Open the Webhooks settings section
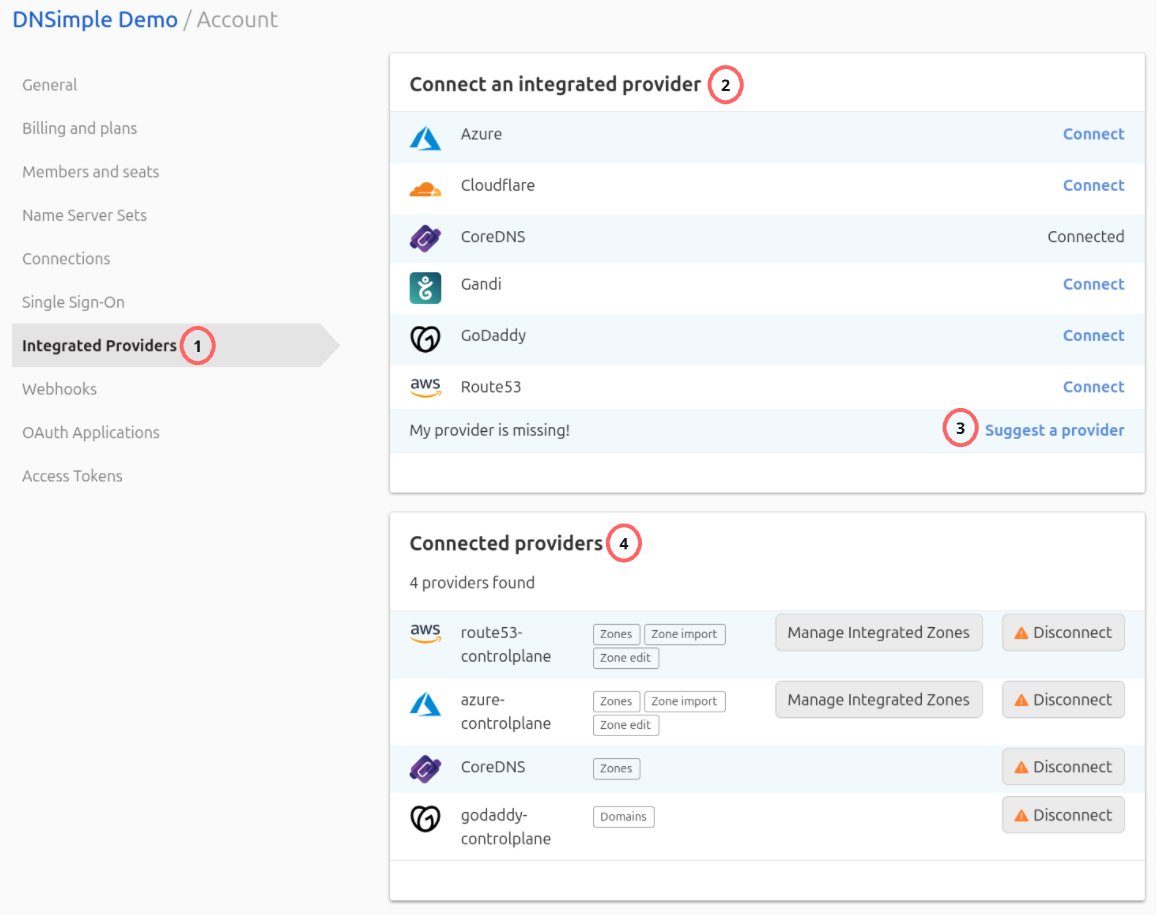 point(59,389)
